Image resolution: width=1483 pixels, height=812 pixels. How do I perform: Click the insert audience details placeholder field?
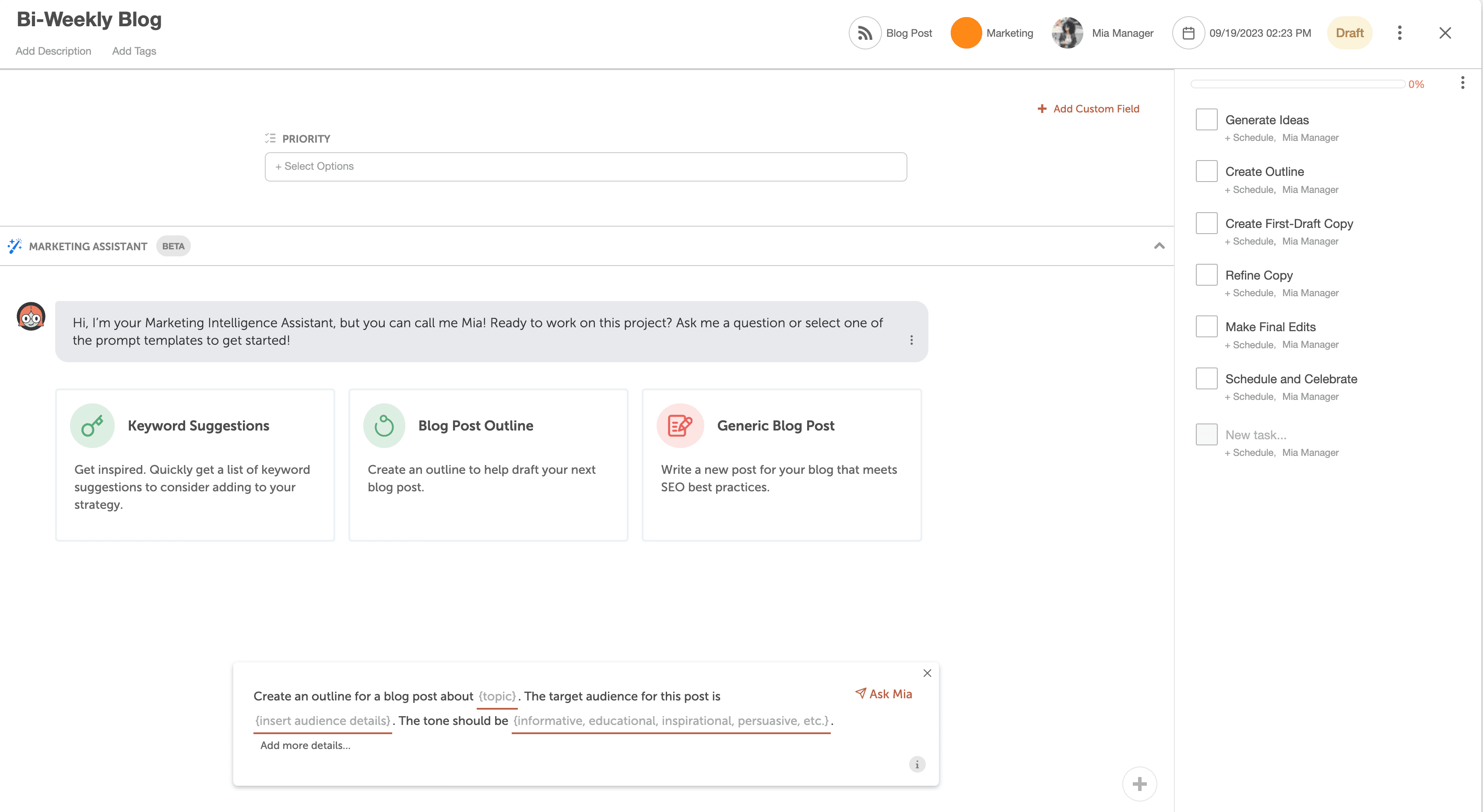pyautogui.click(x=323, y=721)
